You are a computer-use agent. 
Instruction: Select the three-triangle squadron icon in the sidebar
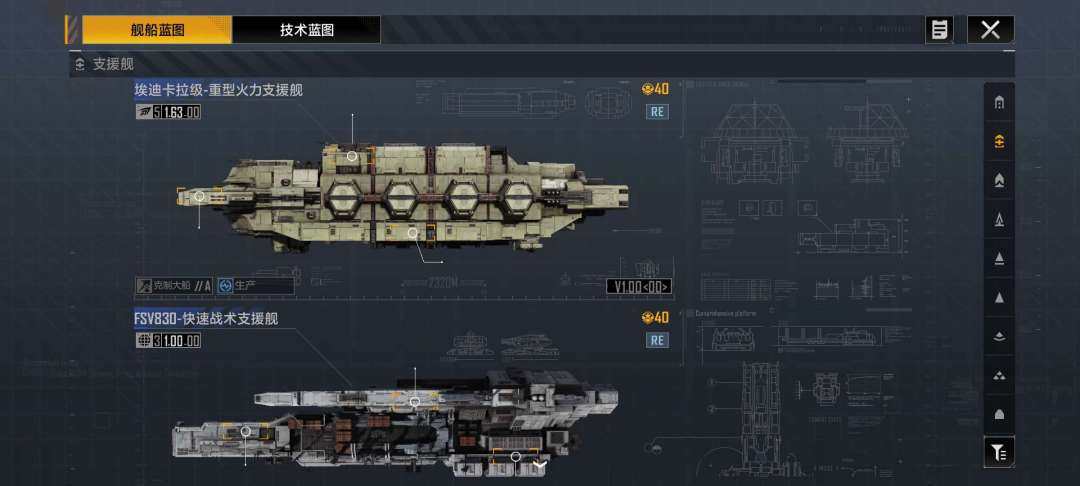click(x=999, y=375)
